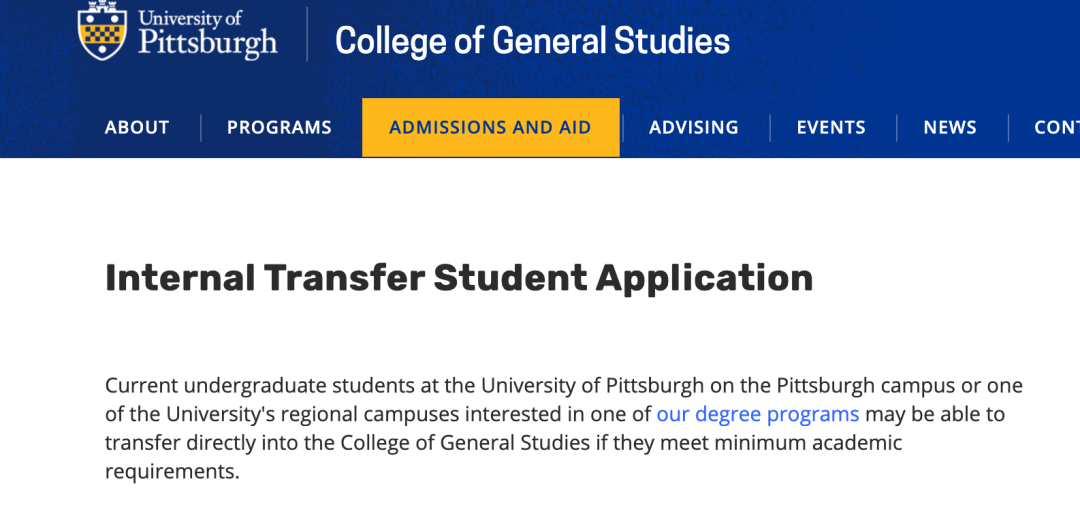Open the College of General Studies homepage title

pos(532,41)
